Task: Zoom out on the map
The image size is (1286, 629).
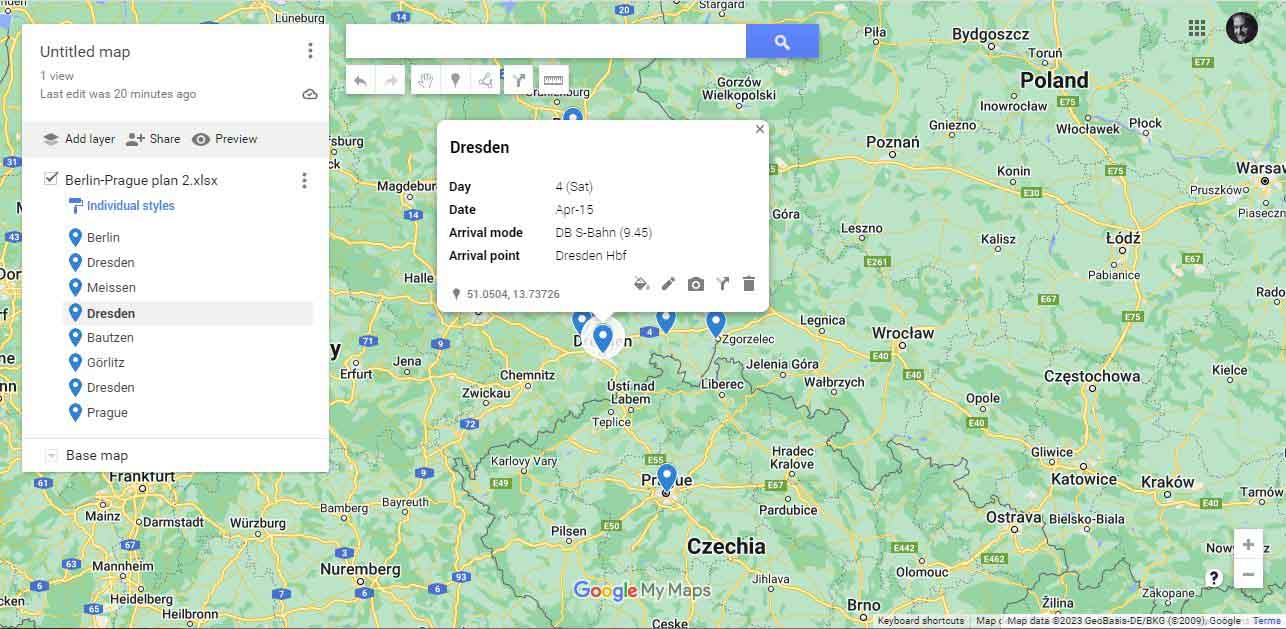Action: pyautogui.click(x=1248, y=575)
